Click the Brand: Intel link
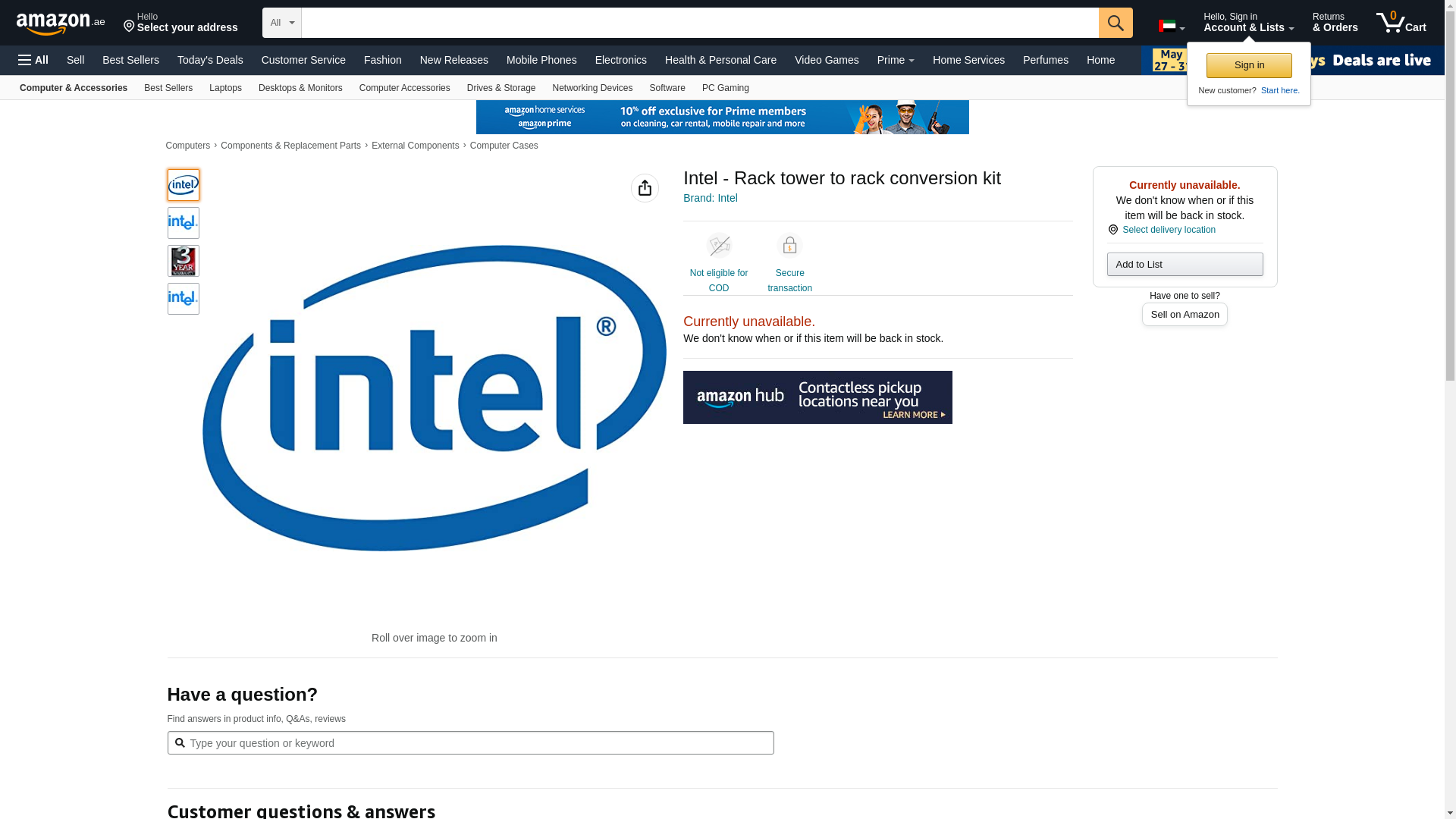The width and height of the screenshot is (1456, 819). click(710, 198)
